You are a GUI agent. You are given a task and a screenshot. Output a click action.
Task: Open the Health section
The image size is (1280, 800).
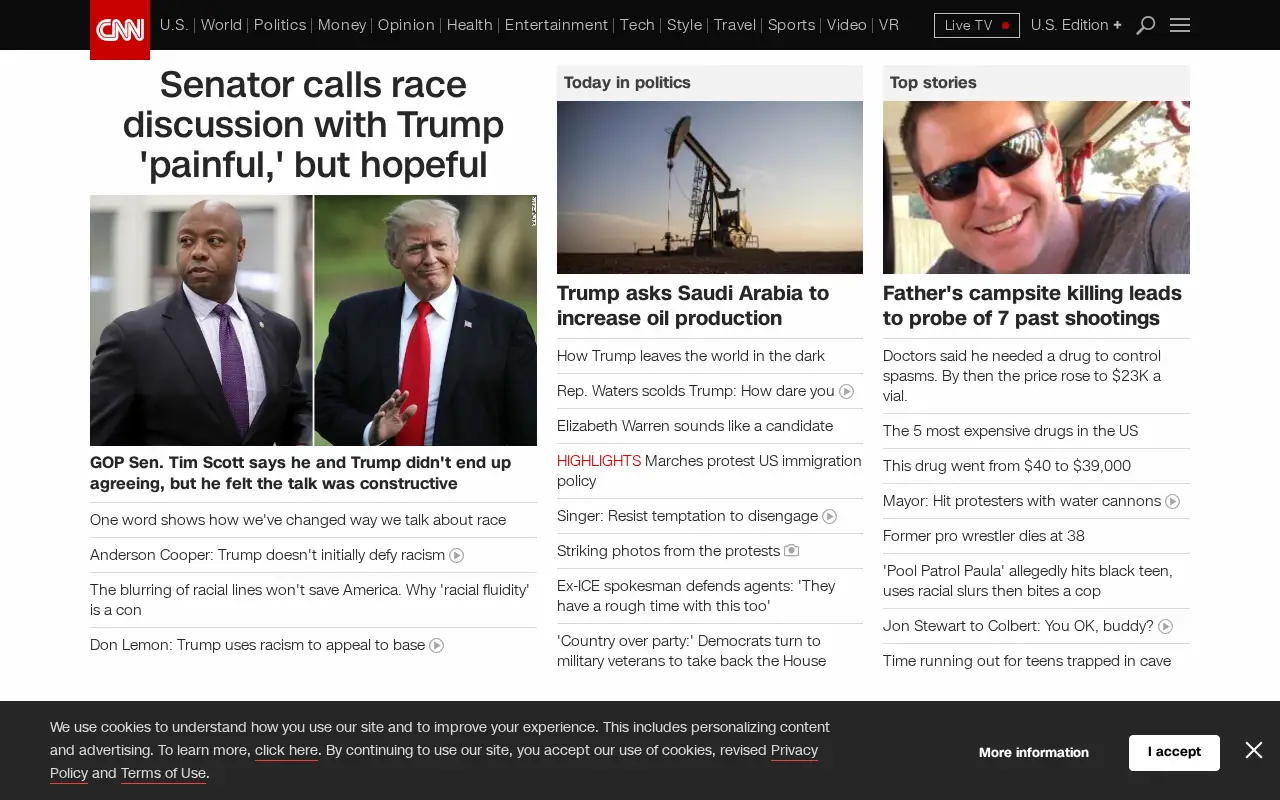(470, 25)
